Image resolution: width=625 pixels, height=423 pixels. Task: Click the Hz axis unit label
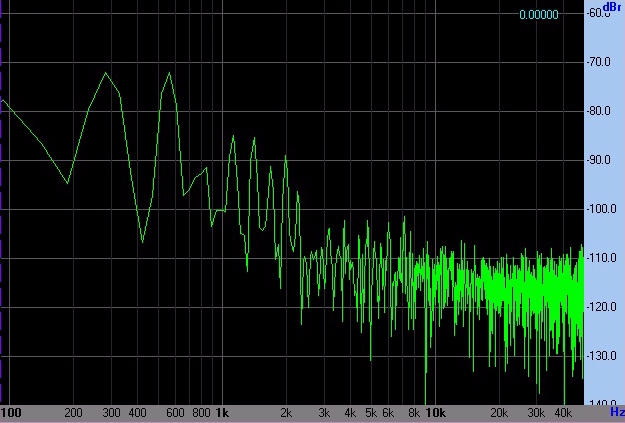click(617, 412)
